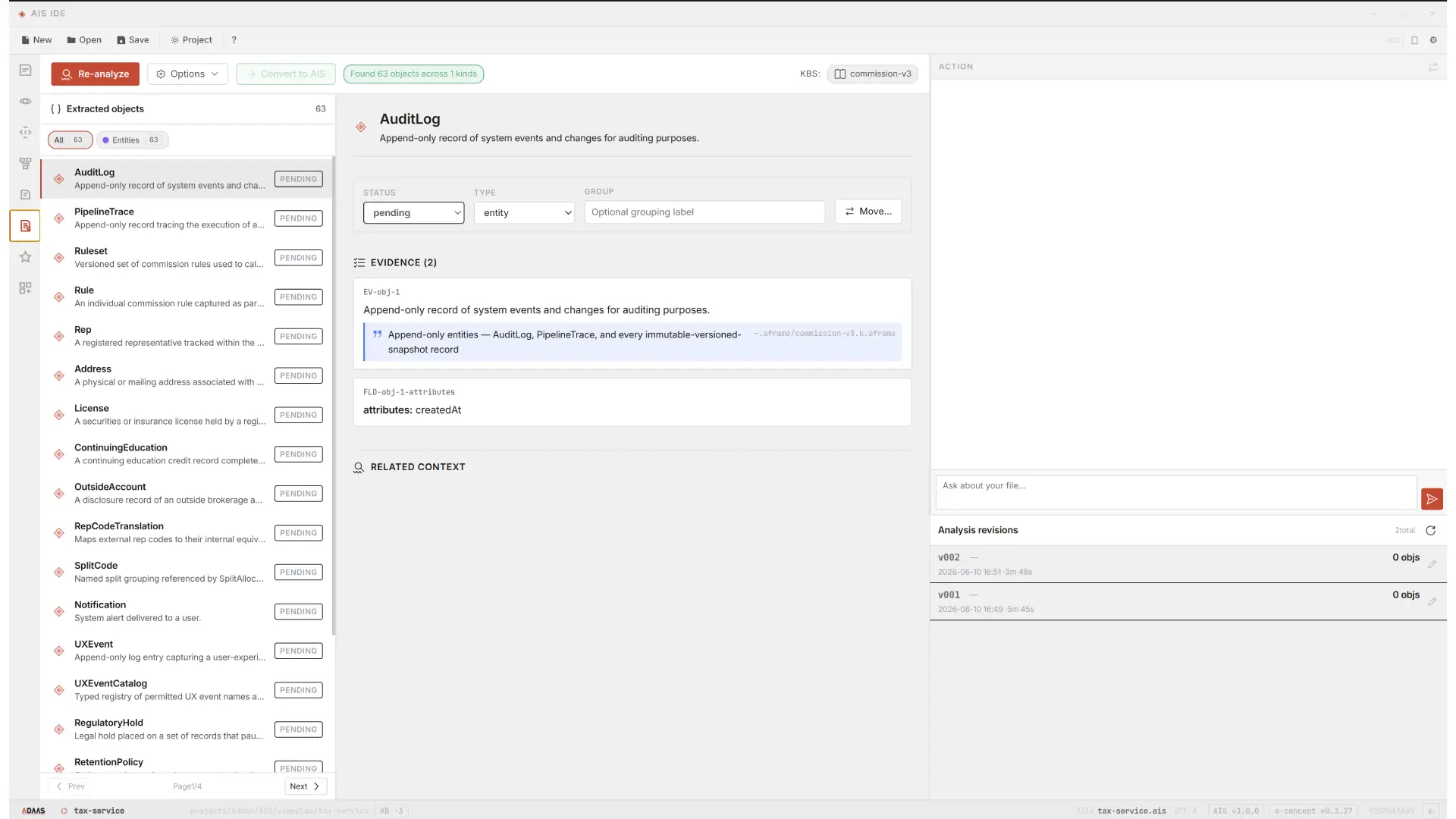Open the code brackets sidebar icon
1456x819 pixels.
(25, 132)
